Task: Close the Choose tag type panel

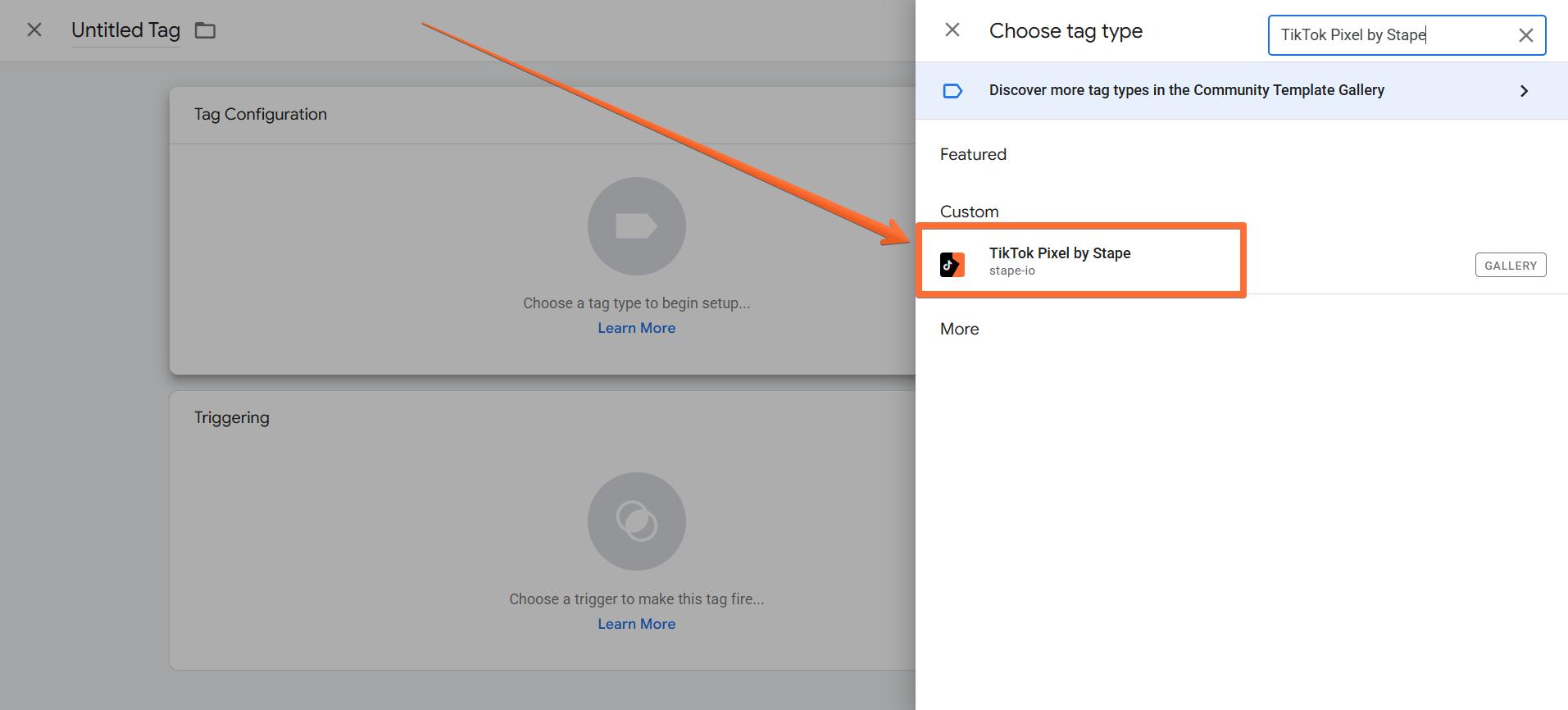Action: click(952, 30)
